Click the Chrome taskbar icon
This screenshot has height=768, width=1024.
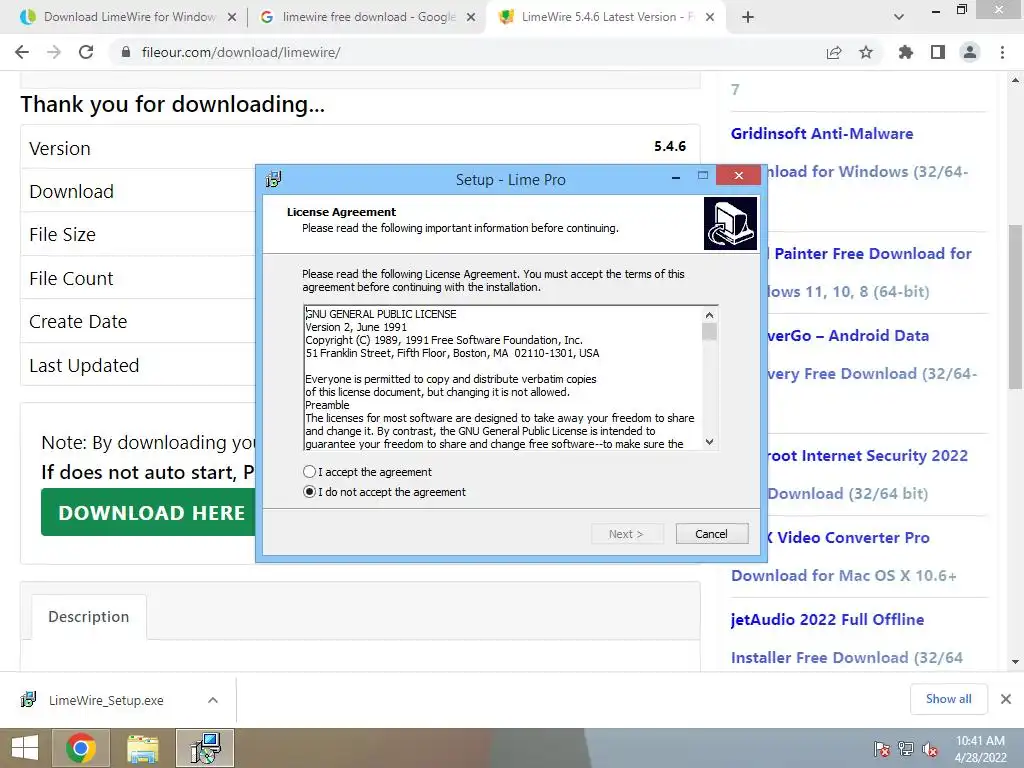tap(81, 748)
